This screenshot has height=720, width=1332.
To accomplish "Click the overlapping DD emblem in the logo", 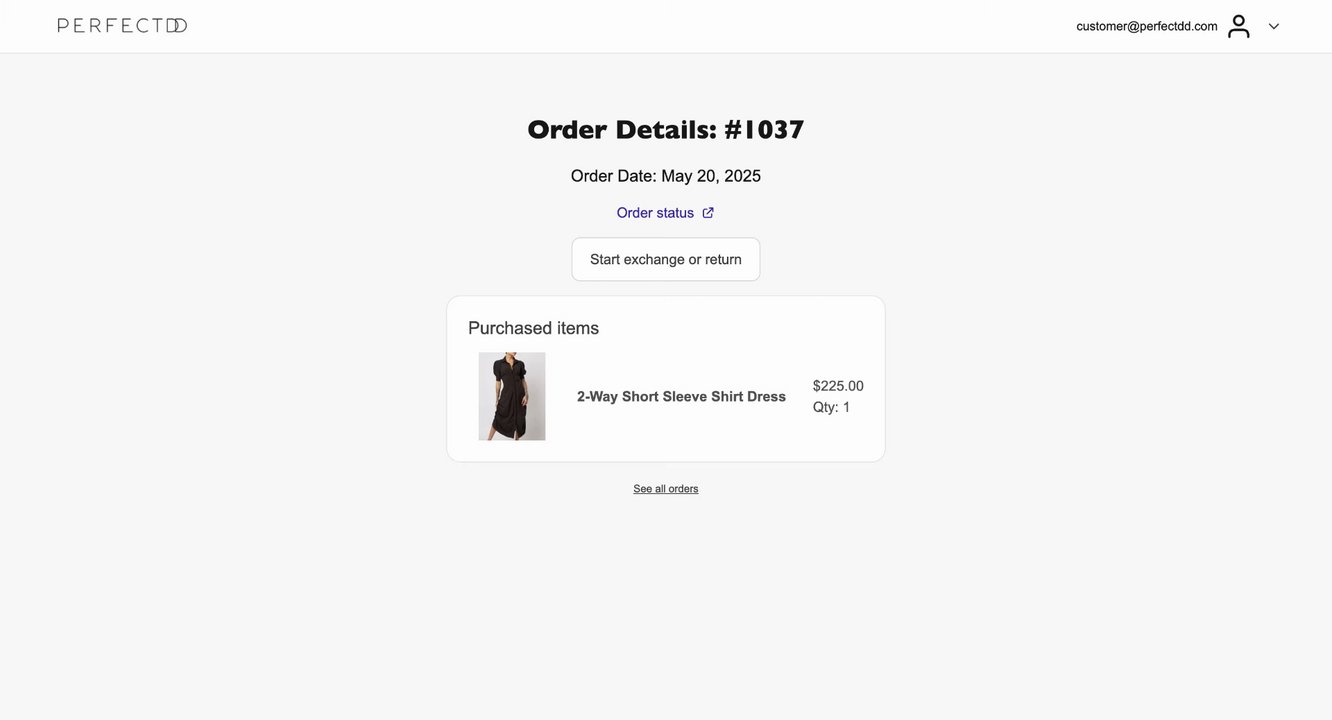I will coord(176,25).
